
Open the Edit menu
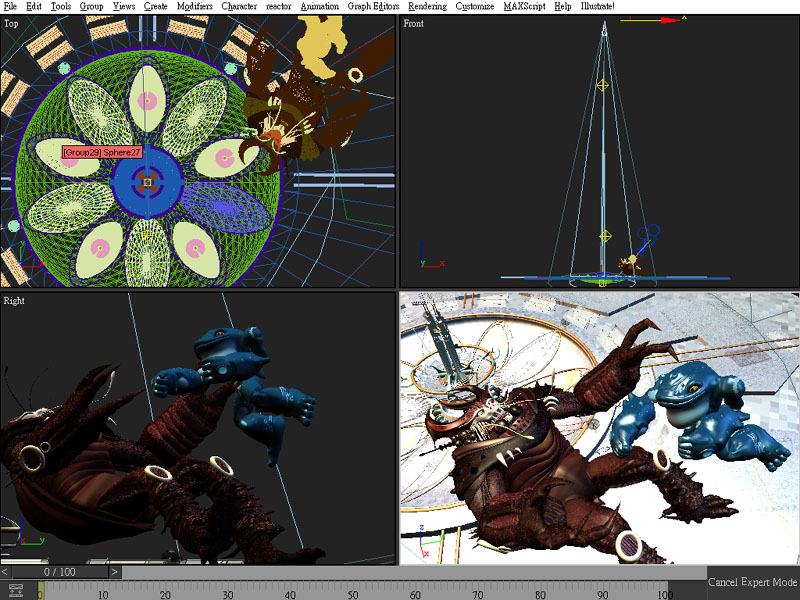click(34, 6)
